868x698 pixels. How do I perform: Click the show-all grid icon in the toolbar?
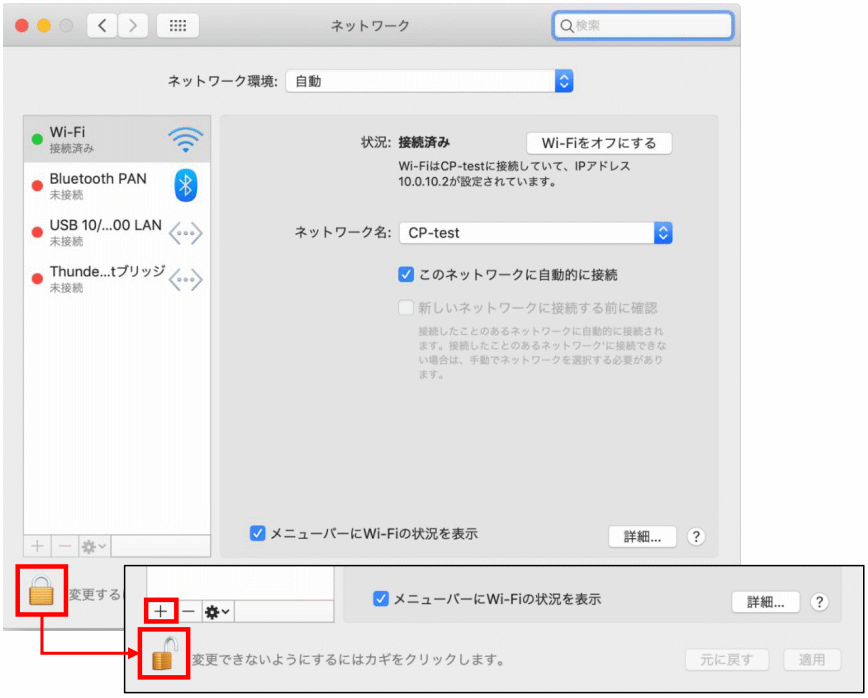click(x=178, y=26)
